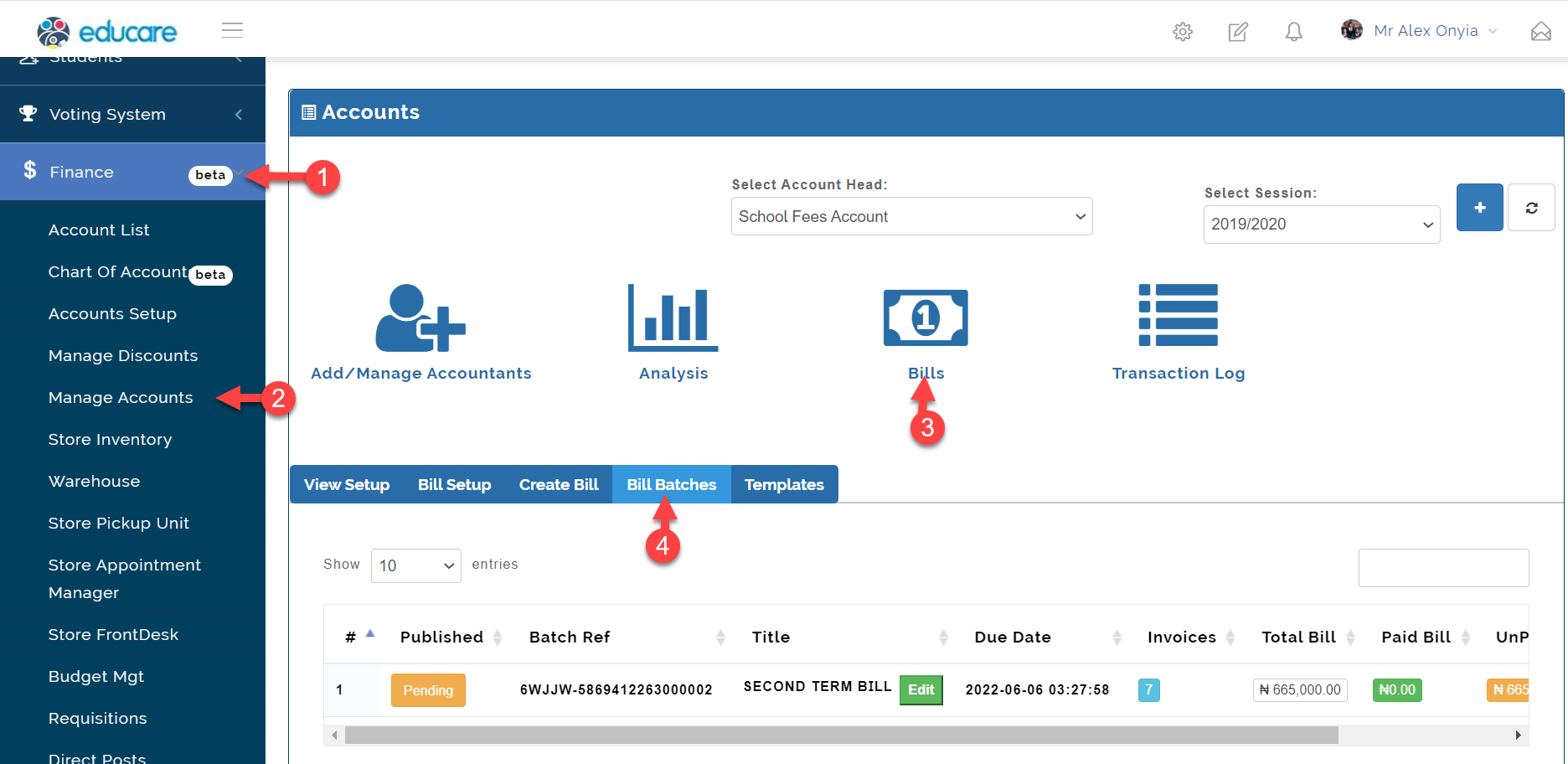Switch to the View Setup tab
The width and height of the screenshot is (1568, 764).
point(347,484)
